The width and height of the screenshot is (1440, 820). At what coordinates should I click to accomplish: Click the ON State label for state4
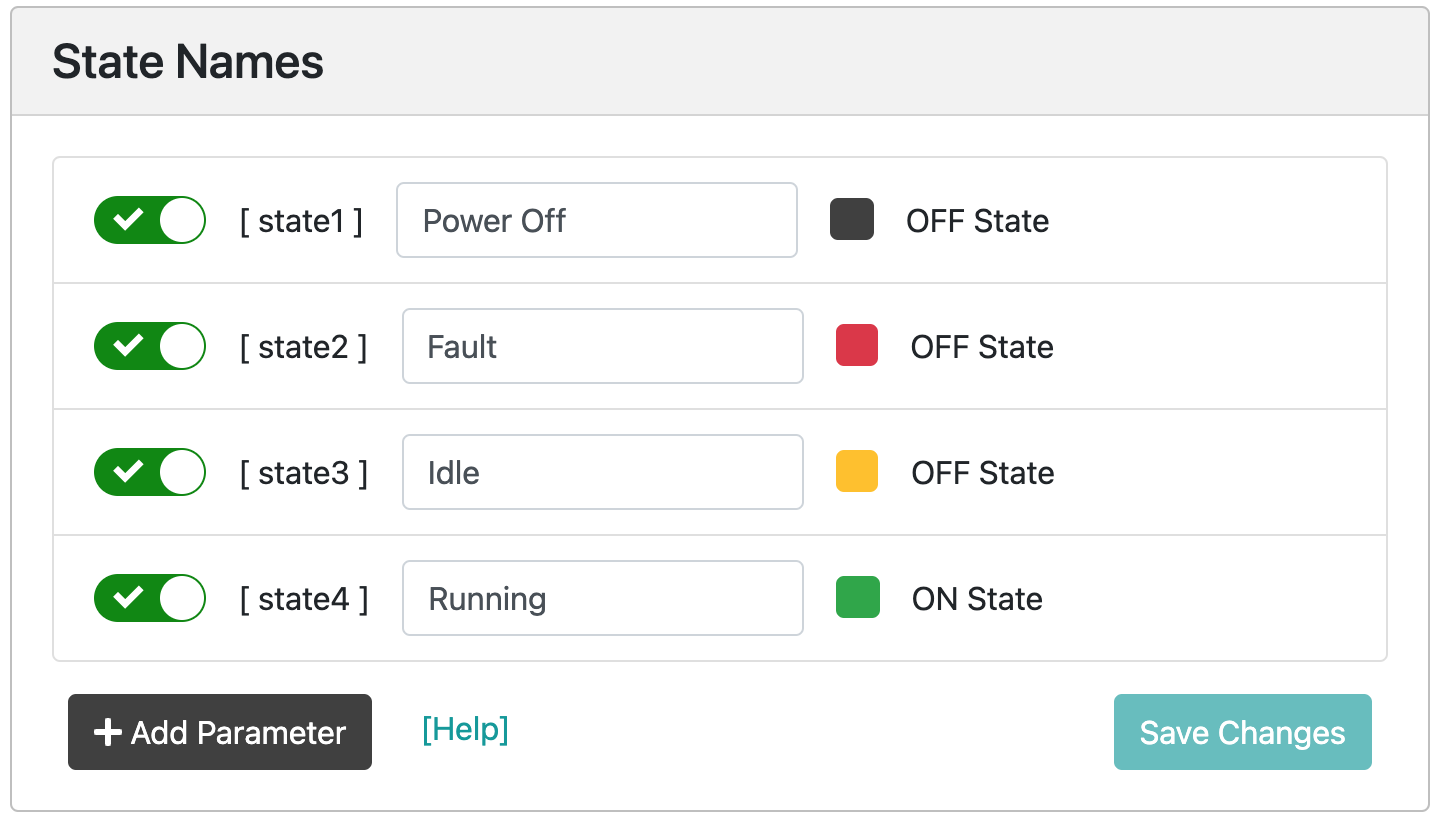pyautogui.click(x=977, y=599)
